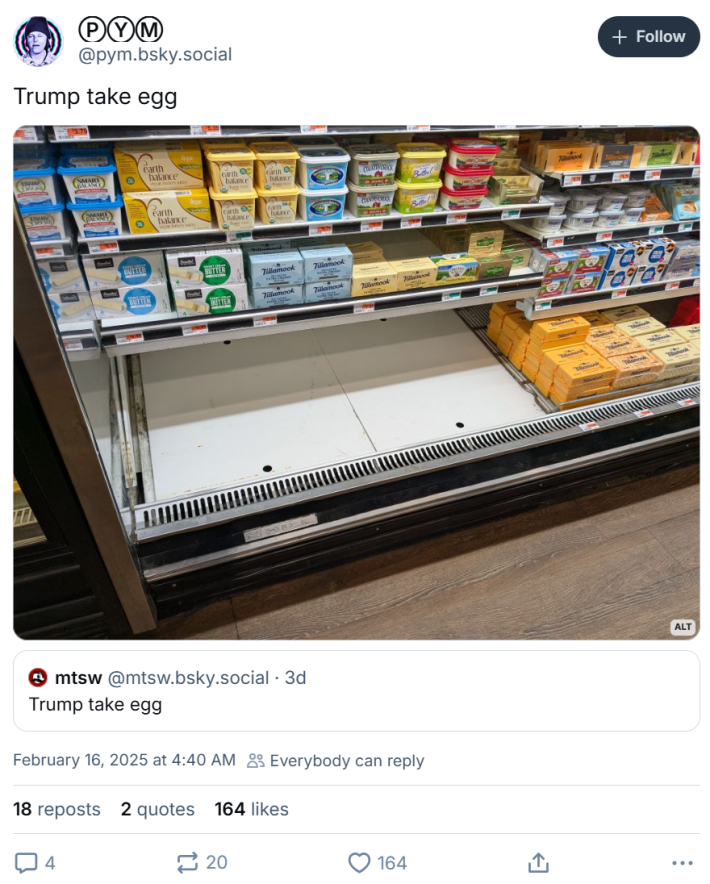Viewport: 710px width, 884px height.
Task: Toggle follow state for @pym.bsky.social
Action: pos(648,36)
